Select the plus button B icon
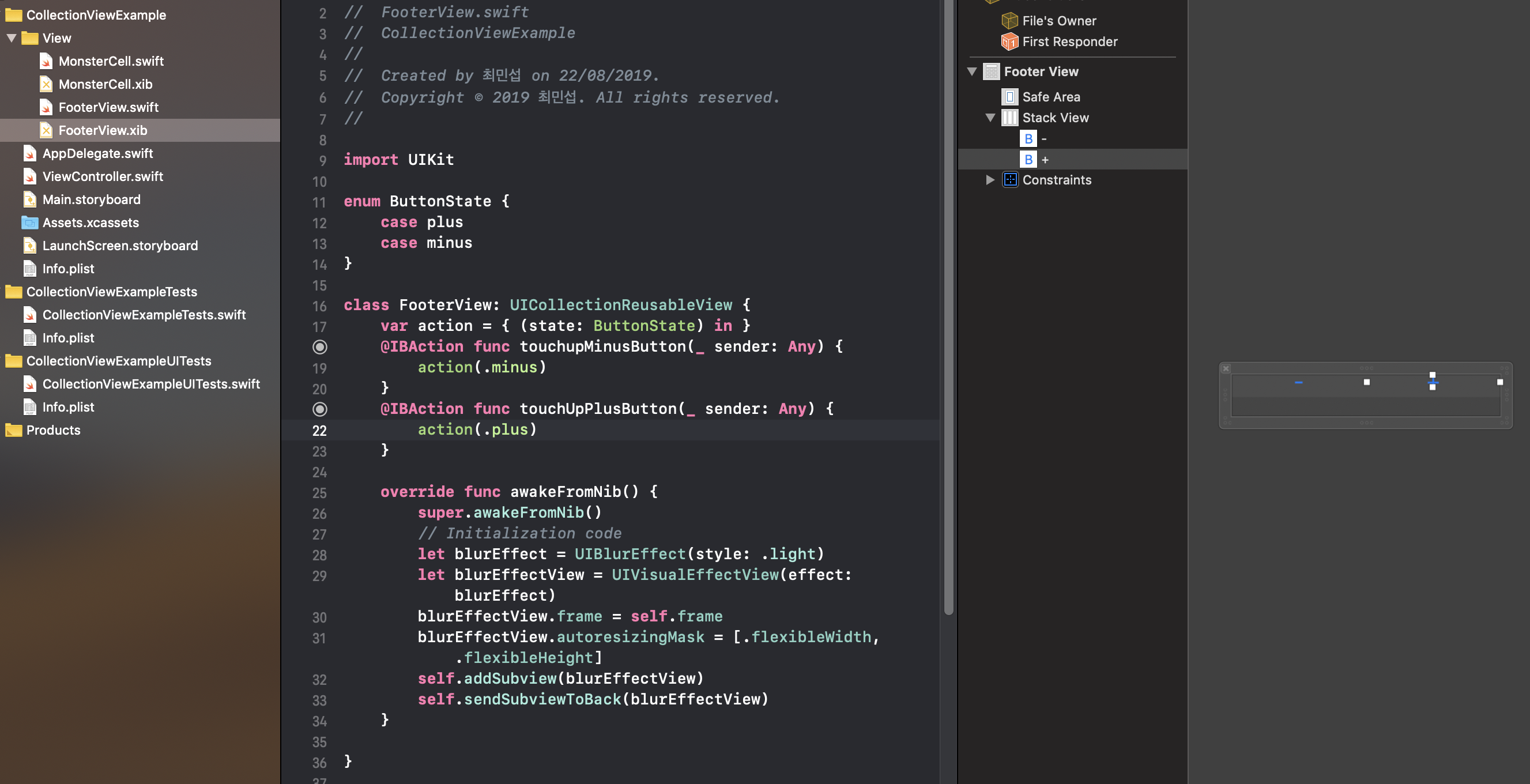Viewport: 1530px width, 784px height. (x=1028, y=160)
